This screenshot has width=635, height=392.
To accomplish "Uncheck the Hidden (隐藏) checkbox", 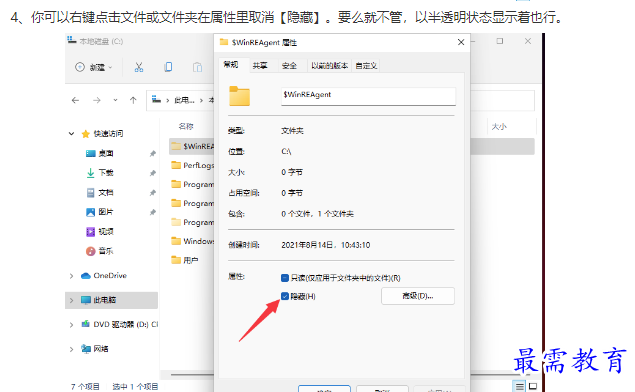I will coord(285,296).
